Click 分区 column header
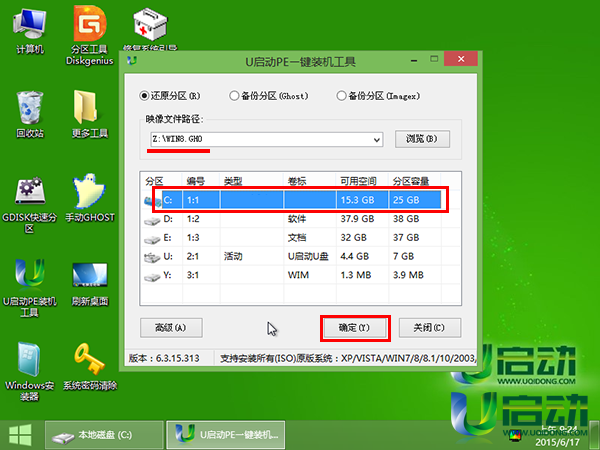 click(x=154, y=181)
